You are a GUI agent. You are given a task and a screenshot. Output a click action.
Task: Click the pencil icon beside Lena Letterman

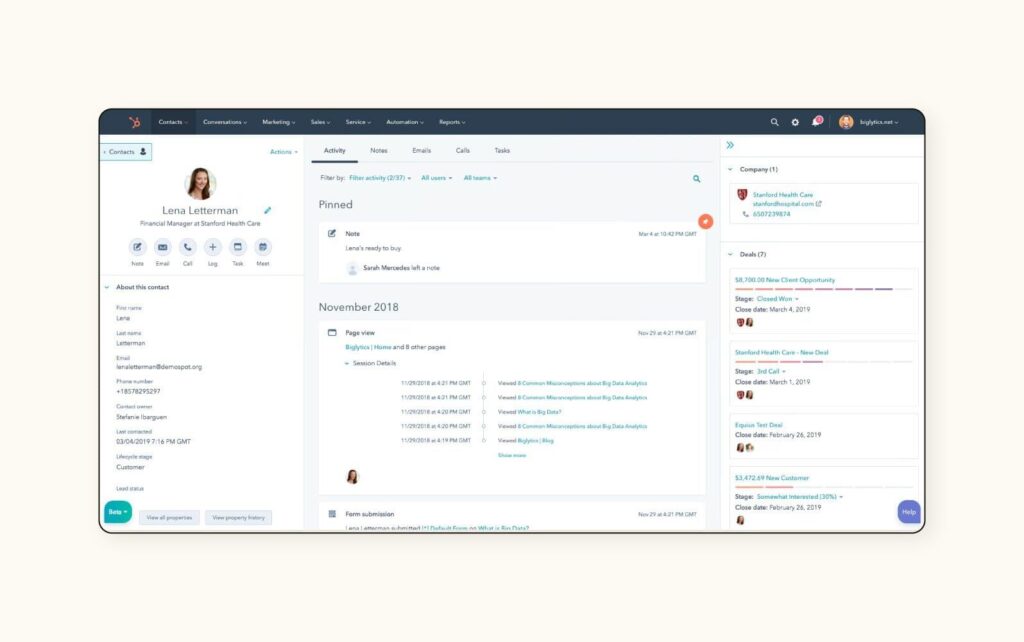[267, 211]
